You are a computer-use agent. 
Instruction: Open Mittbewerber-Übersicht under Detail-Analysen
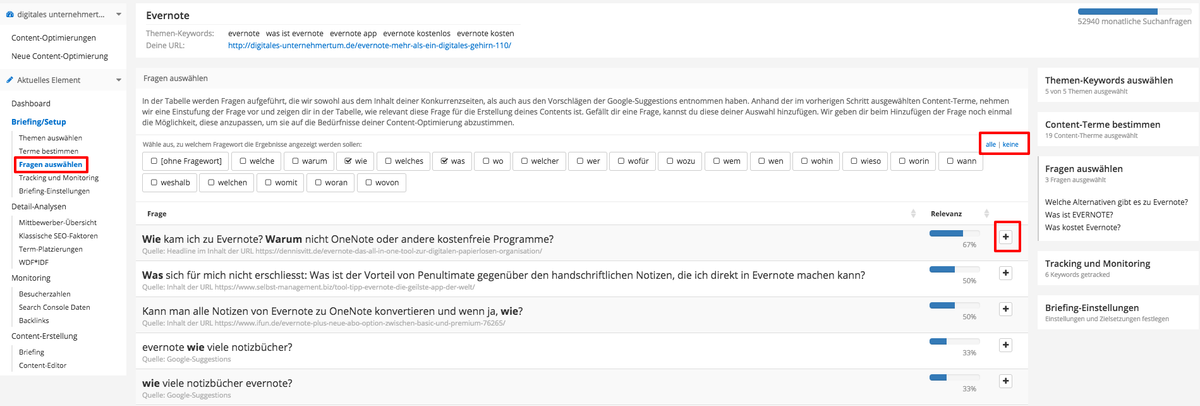pyautogui.click(x=58, y=222)
